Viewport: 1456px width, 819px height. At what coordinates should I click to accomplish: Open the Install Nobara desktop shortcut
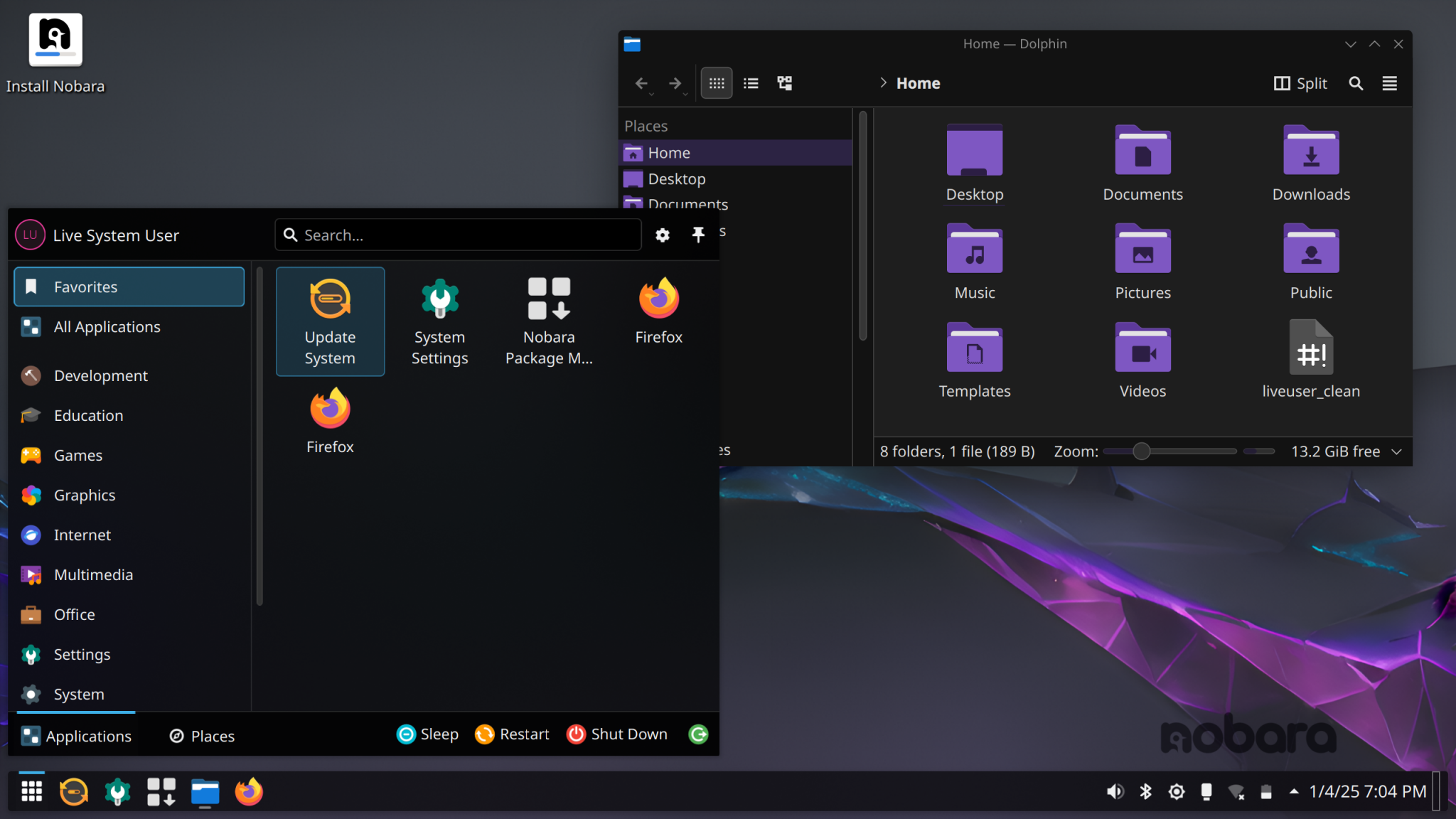tap(55, 40)
